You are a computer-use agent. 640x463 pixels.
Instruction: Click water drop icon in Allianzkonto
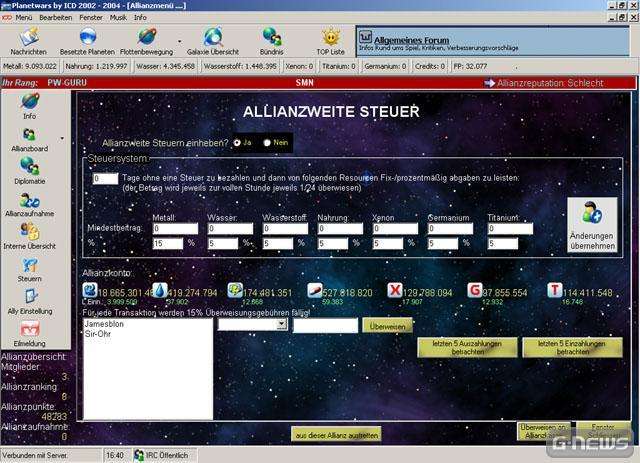pyautogui.click(x=160, y=290)
